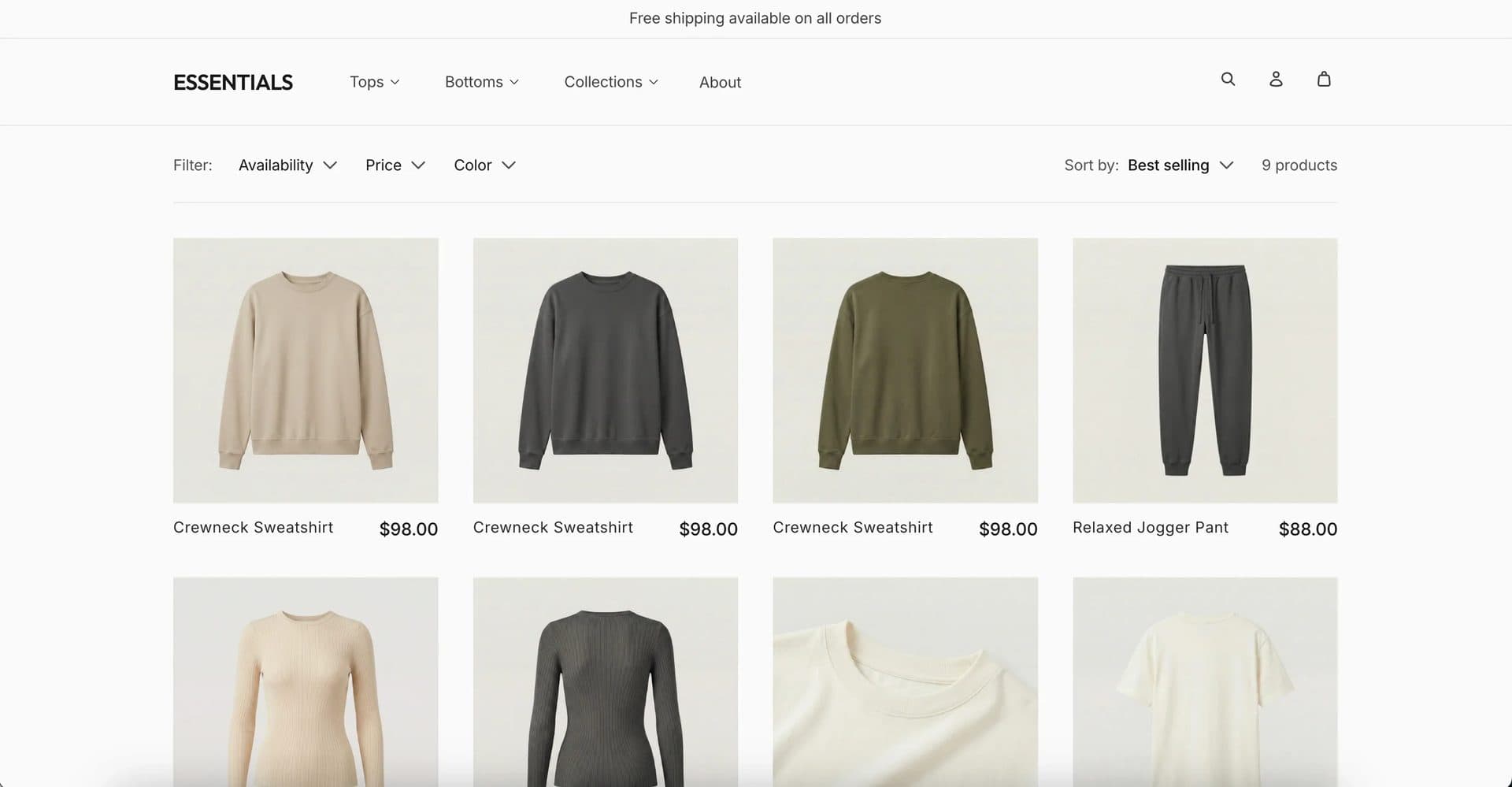Click the $88.00 price text
This screenshot has height=787, width=1512.
click(x=1308, y=529)
